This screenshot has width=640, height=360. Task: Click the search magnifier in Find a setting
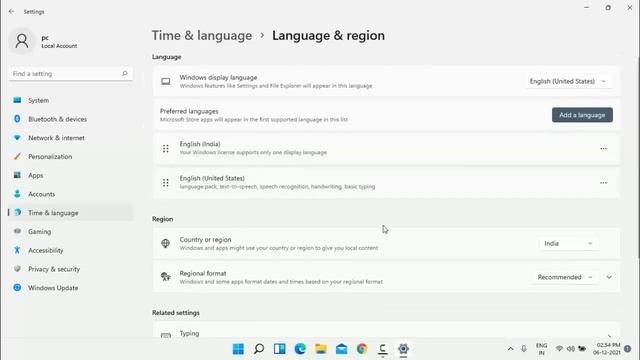pyautogui.click(x=124, y=73)
